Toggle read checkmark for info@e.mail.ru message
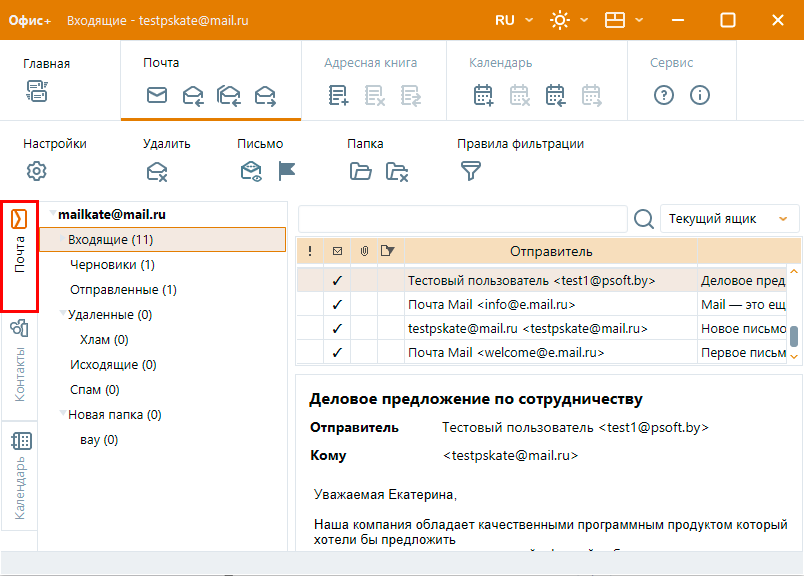The image size is (804, 576). [337, 304]
